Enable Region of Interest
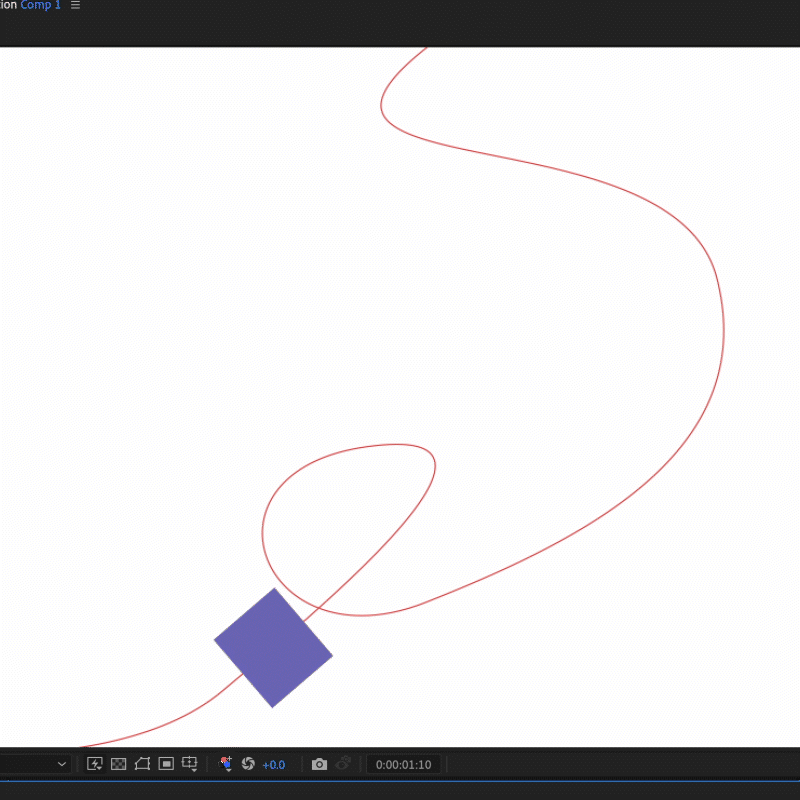 [166, 764]
